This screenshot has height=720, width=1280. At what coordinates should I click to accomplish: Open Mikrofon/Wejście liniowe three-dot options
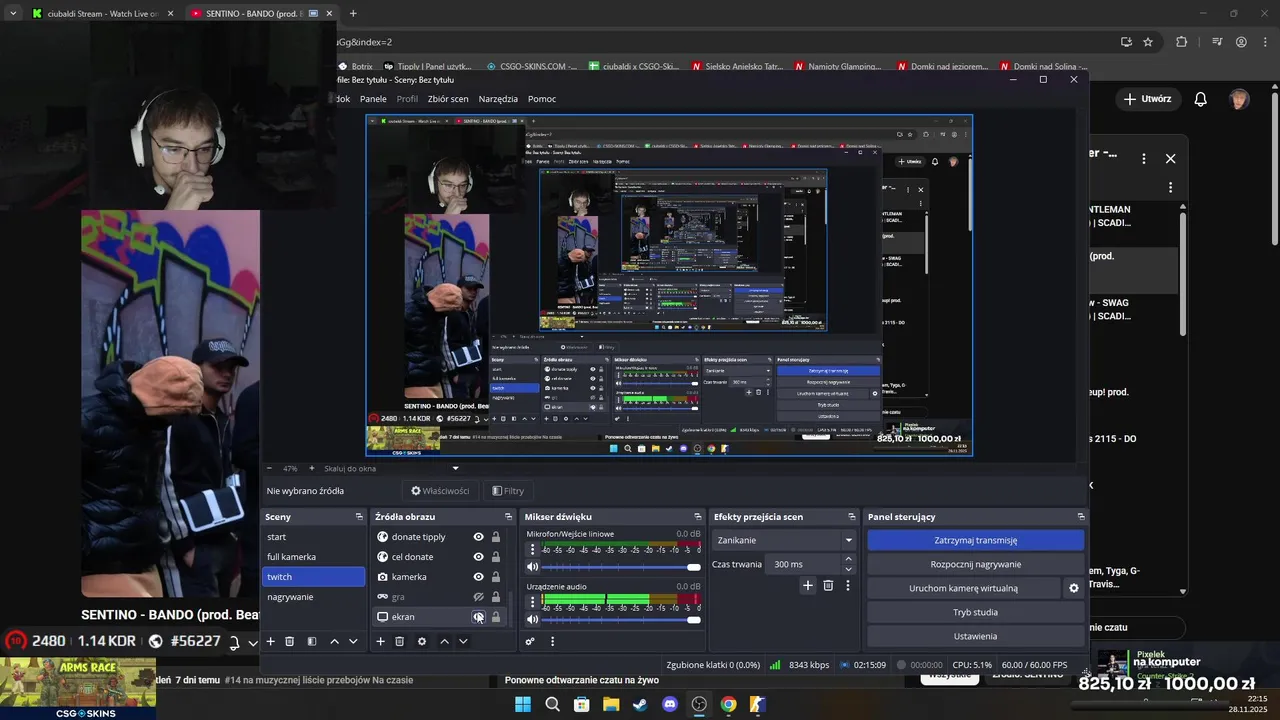pyautogui.click(x=532, y=549)
